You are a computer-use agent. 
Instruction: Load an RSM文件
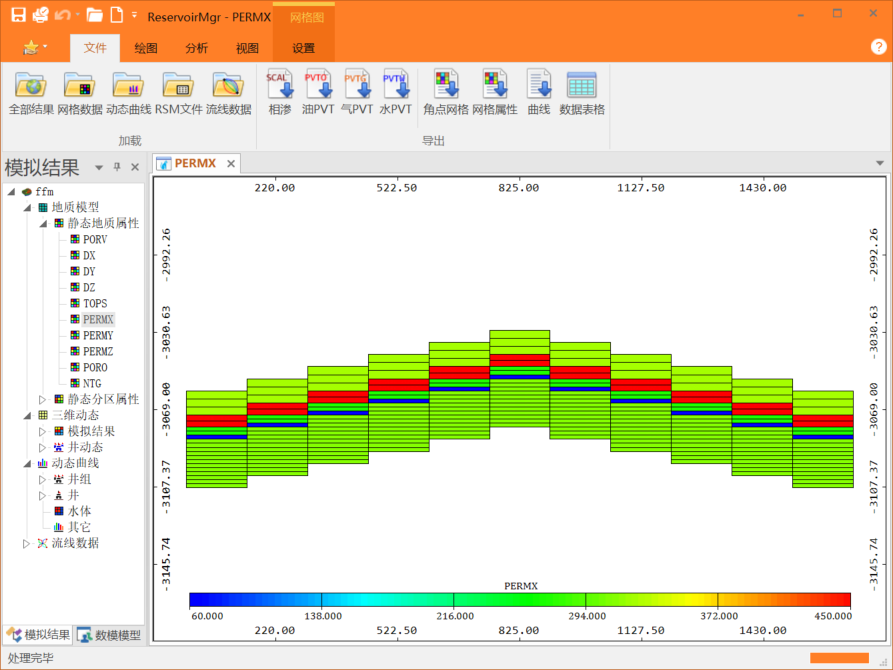pyautogui.click(x=178, y=93)
